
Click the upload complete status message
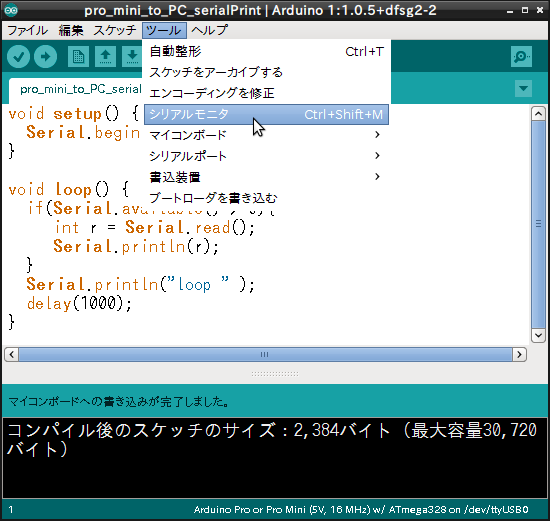(119, 401)
